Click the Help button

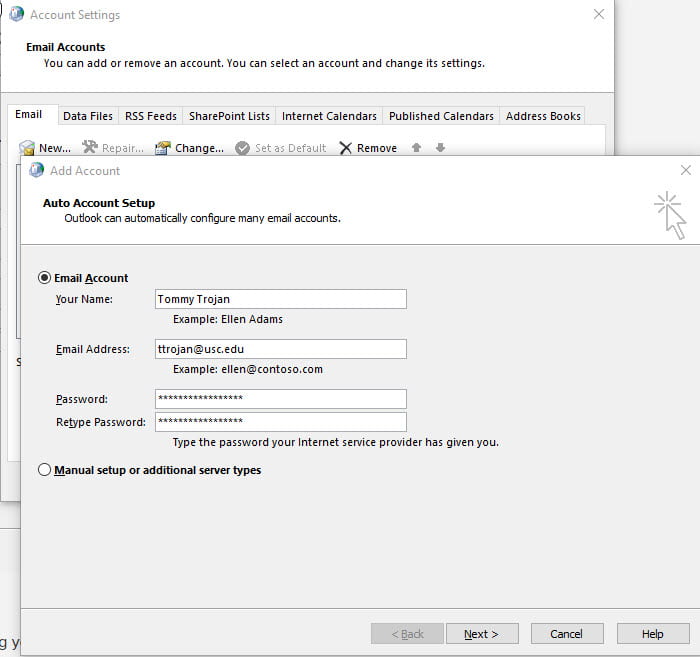coord(653,634)
